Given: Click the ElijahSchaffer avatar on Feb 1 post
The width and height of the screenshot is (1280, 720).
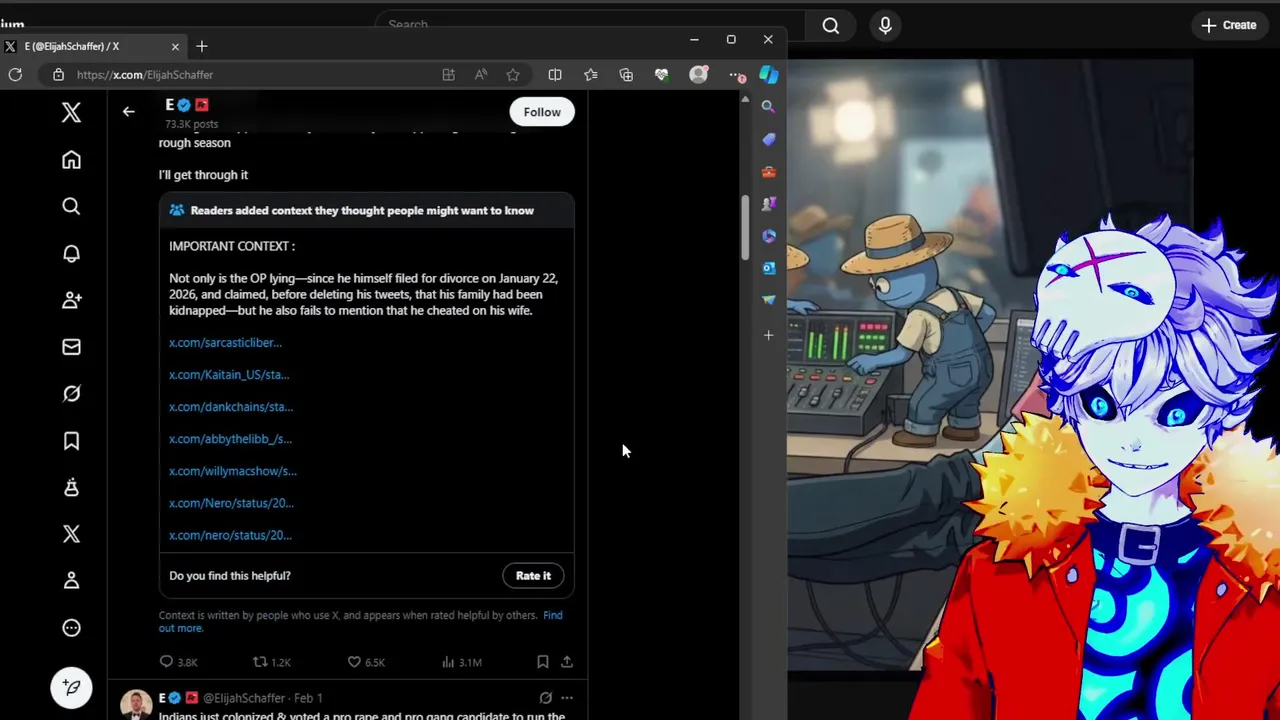Looking at the screenshot, I should [x=136, y=704].
